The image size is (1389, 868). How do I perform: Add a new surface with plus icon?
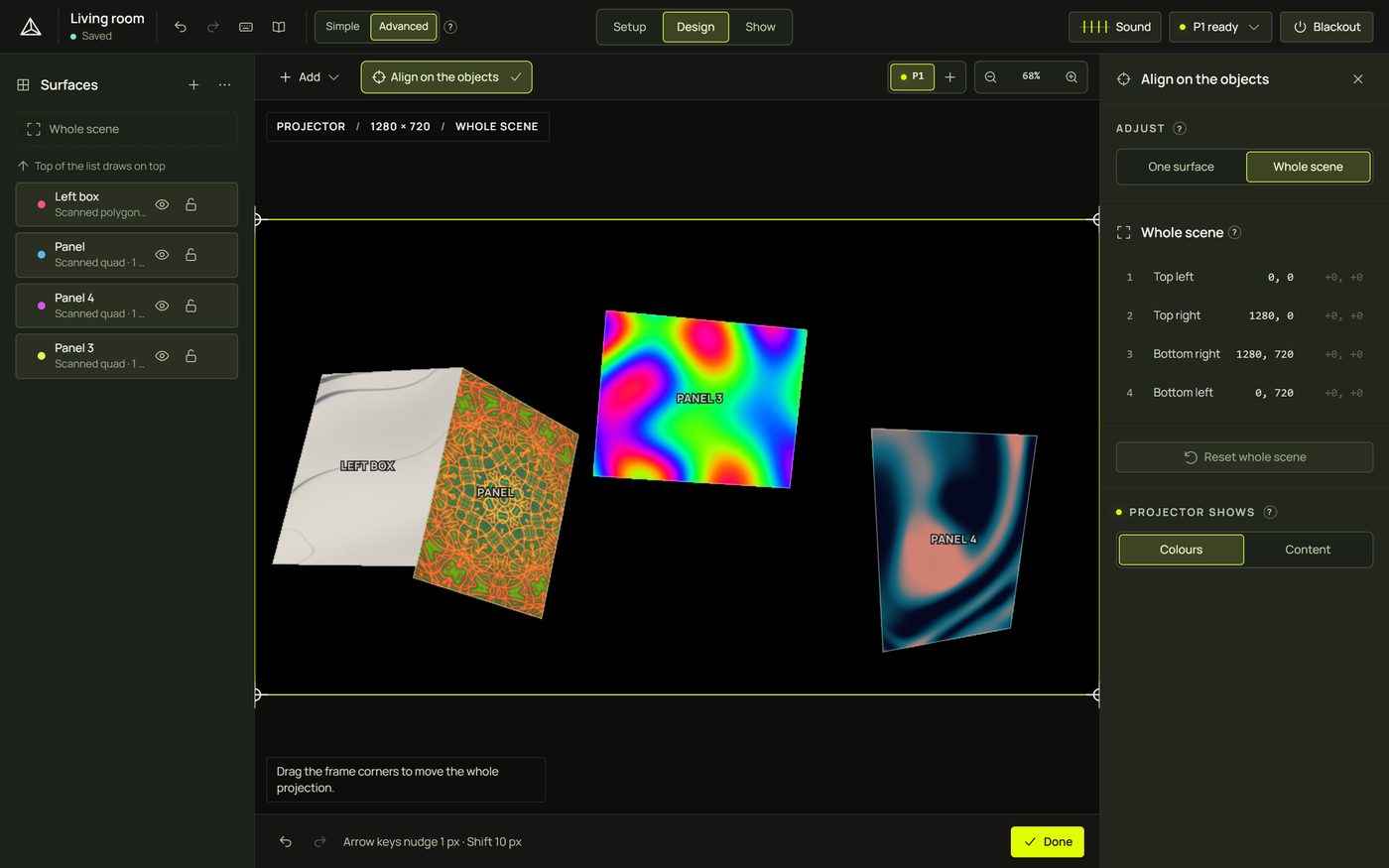(x=193, y=85)
